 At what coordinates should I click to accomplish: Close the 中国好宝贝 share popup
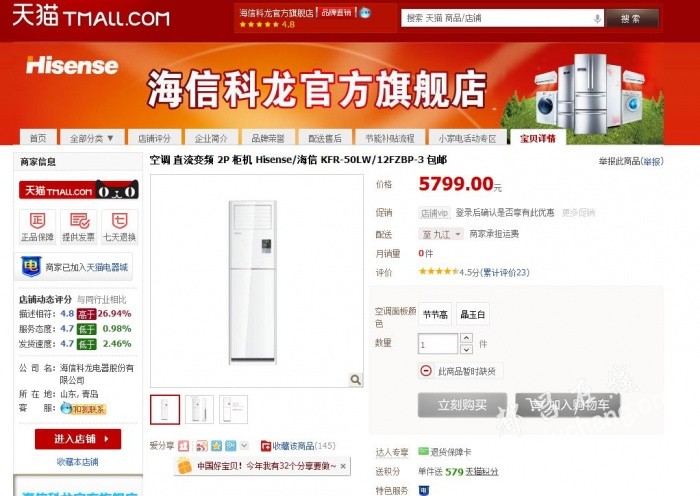(343, 466)
